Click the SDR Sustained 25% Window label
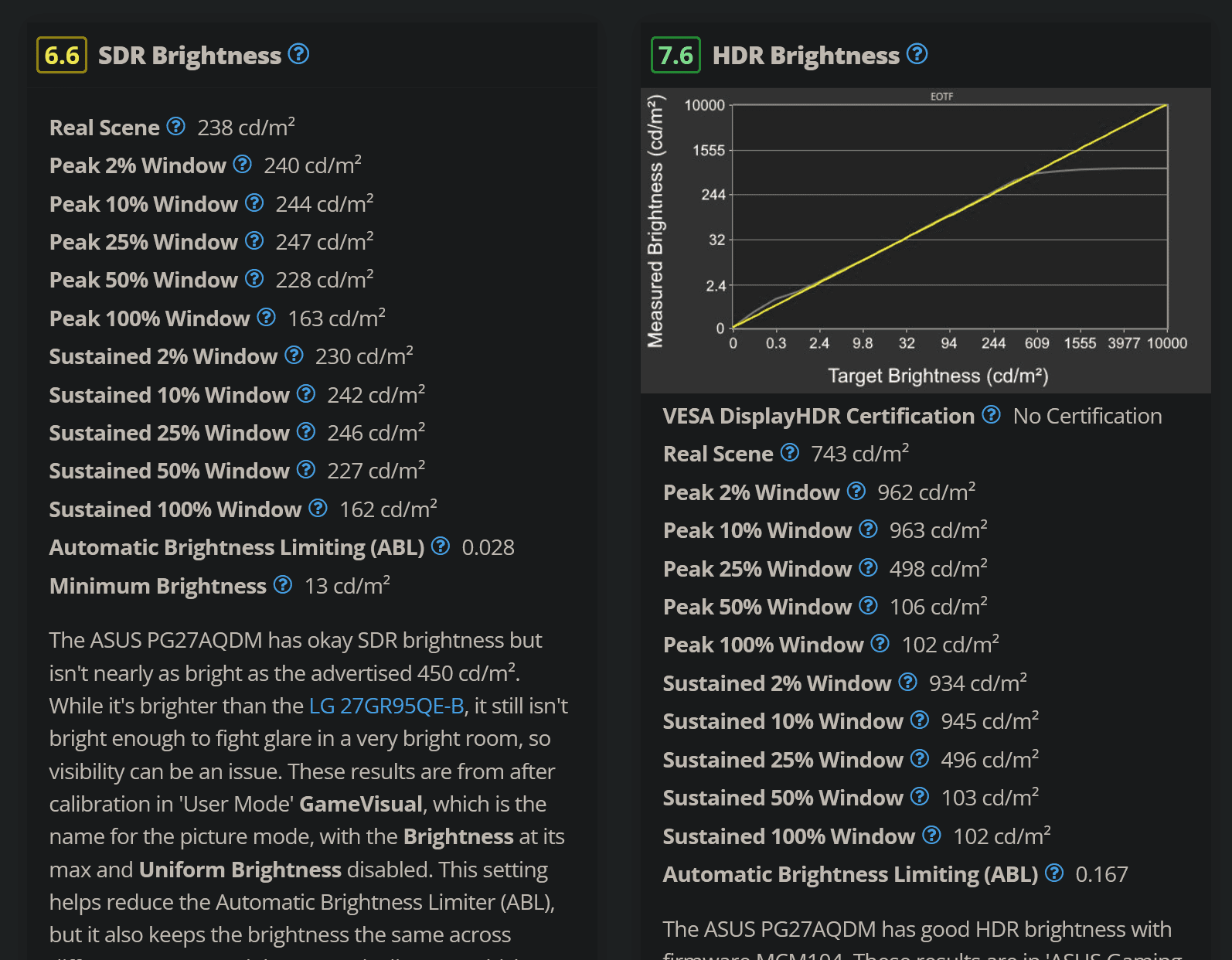The height and width of the screenshot is (960, 1232). tap(169, 433)
